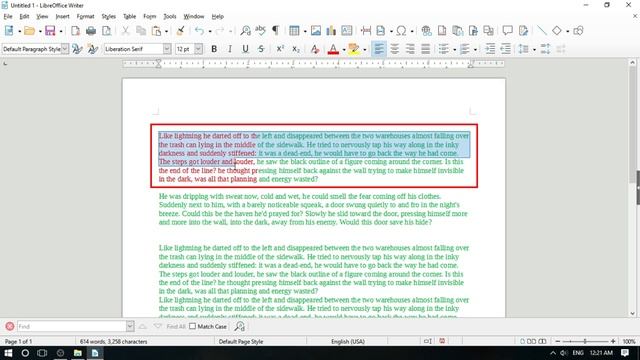The height and width of the screenshot is (360, 640).
Task: Copy the selected text
Action: (x=141, y=31)
